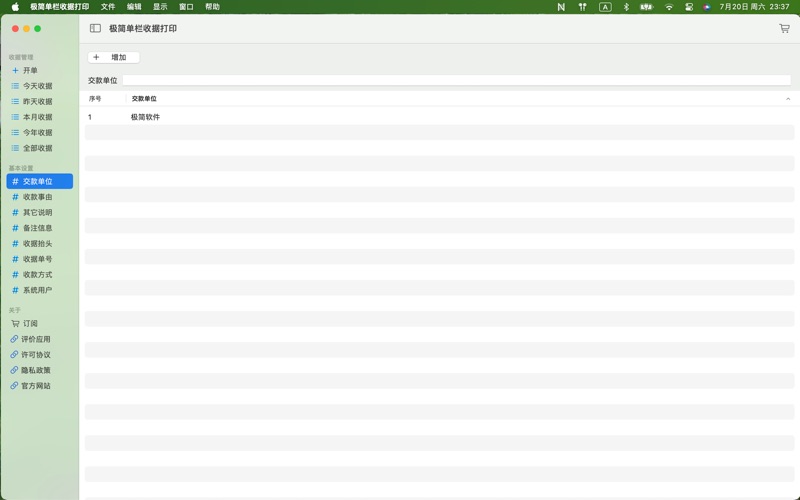Image resolution: width=800 pixels, height=500 pixels.
Task: Open 订阅 subscription page
Action: 40,323
